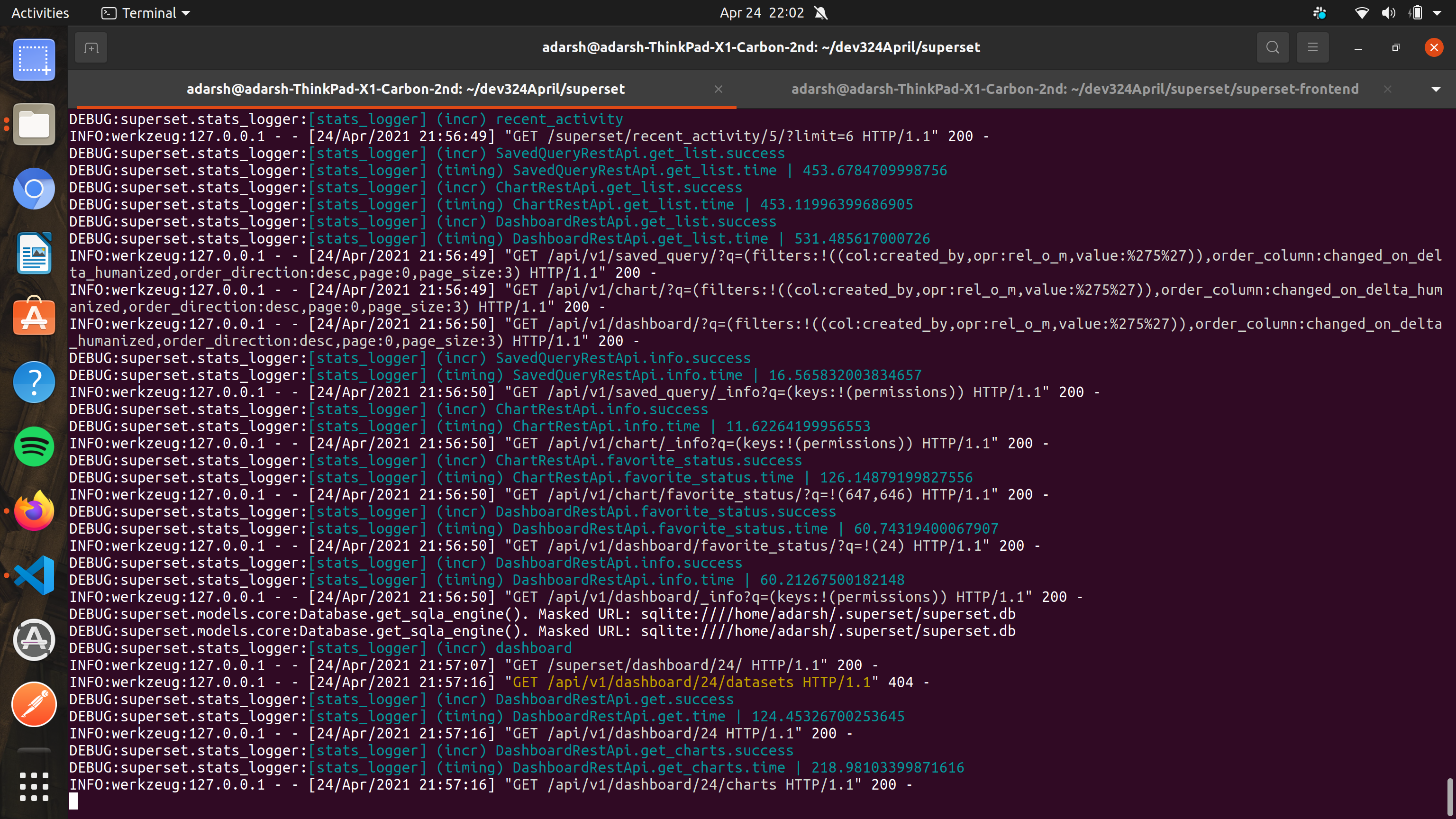The image size is (1456, 819).
Task: Click the Activities button
Action: [x=40, y=13]
